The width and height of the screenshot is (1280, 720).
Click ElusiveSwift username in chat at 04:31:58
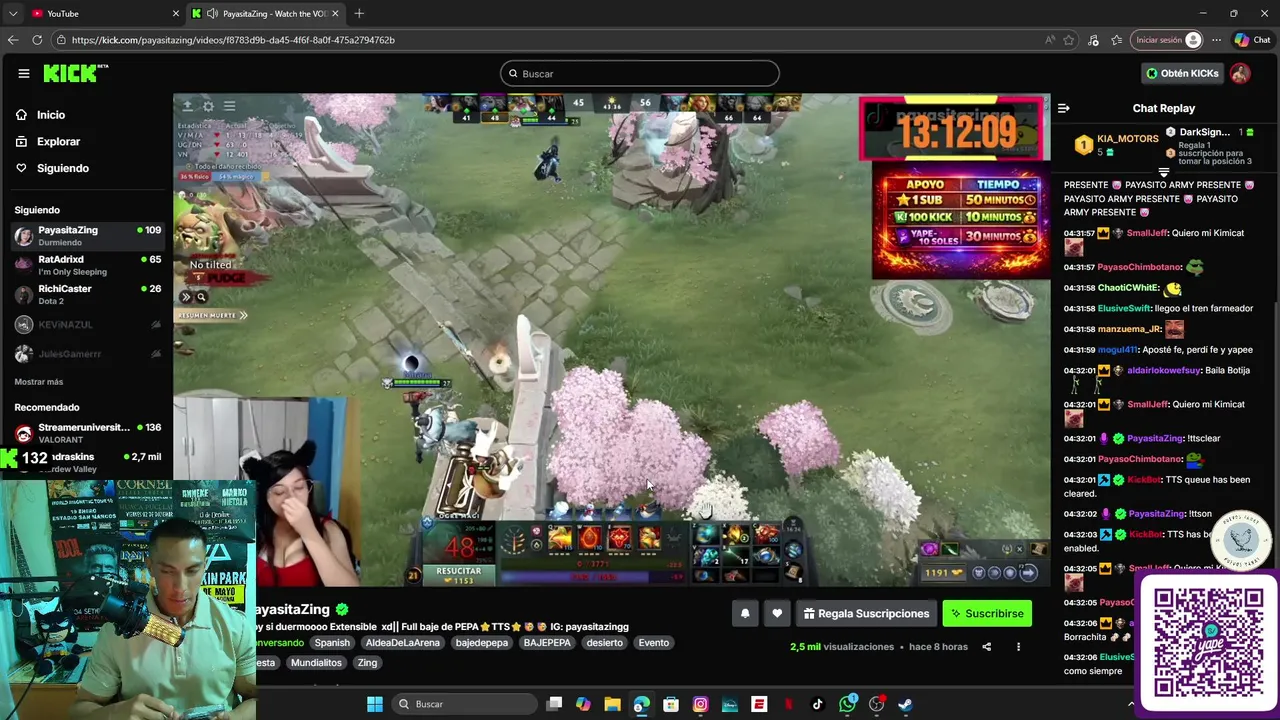coord(1124,309)
